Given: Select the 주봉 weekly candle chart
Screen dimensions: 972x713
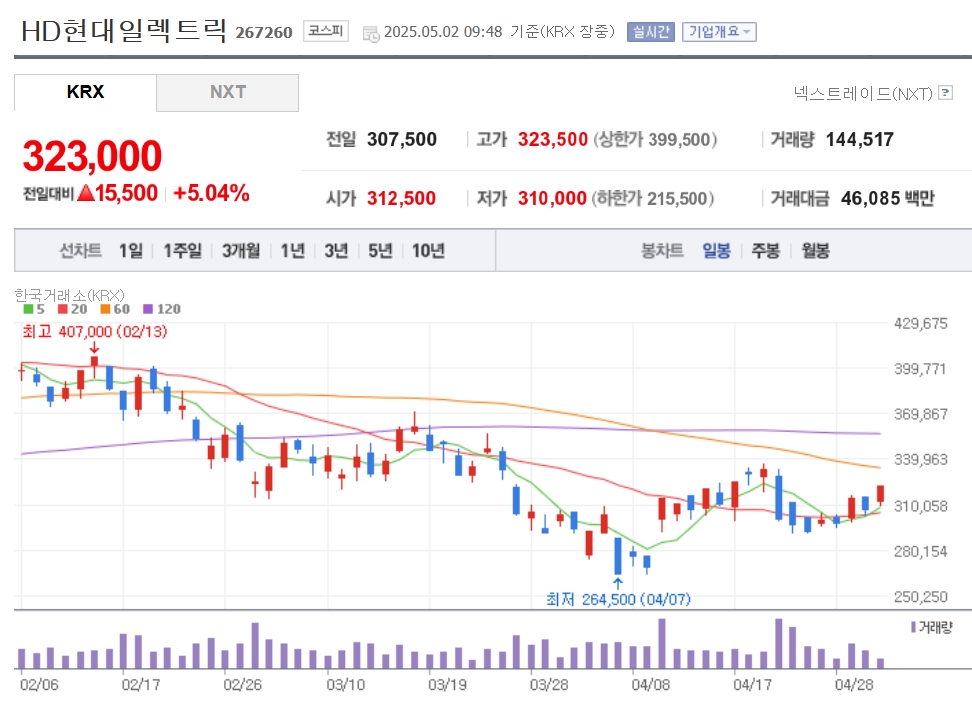Looking at the screenshot, I should point(766,250).
